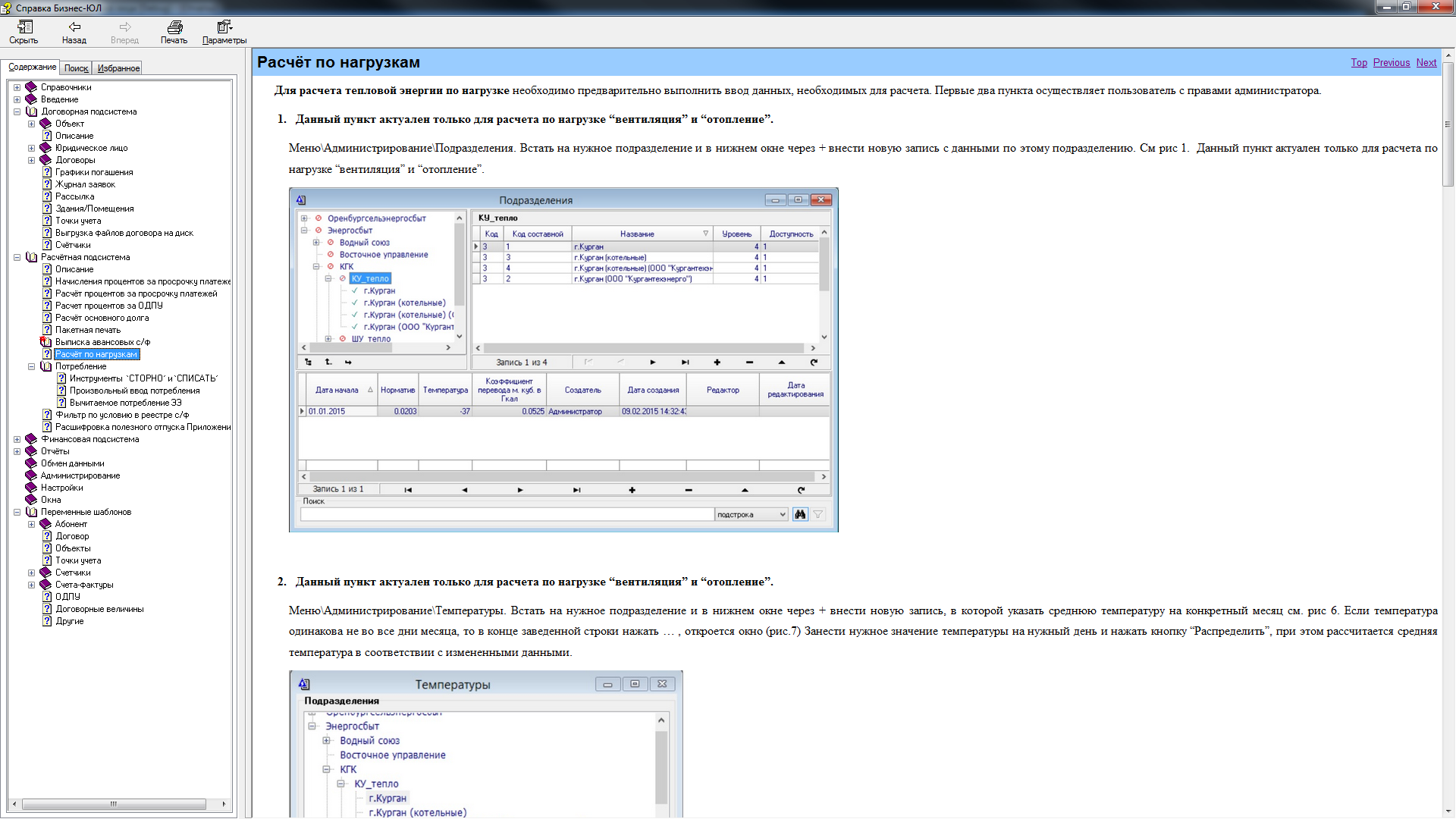Click the Окна book icon
Viewport: 1456px width, 819px height.
[31, 500]
